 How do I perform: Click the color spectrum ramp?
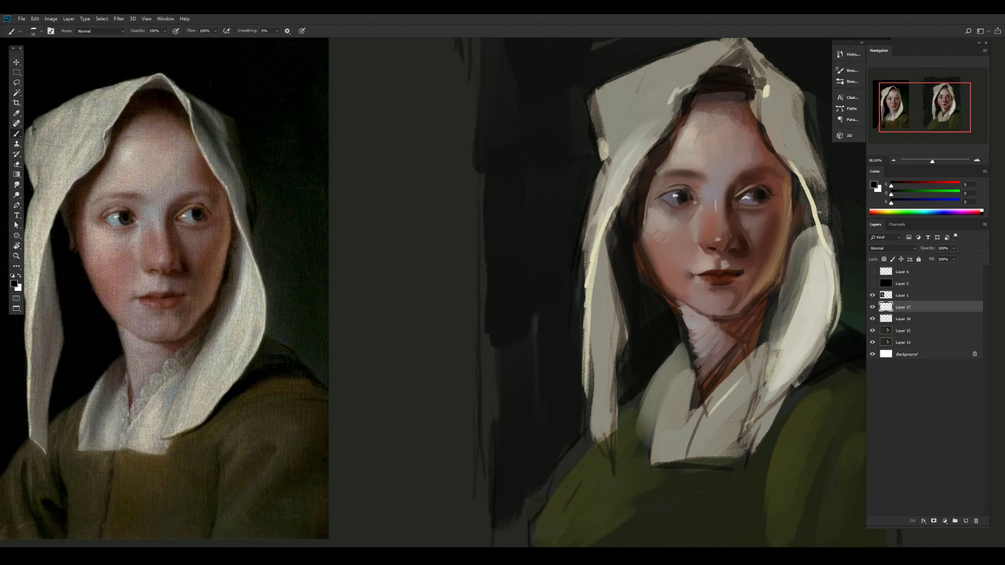[926, 211]
